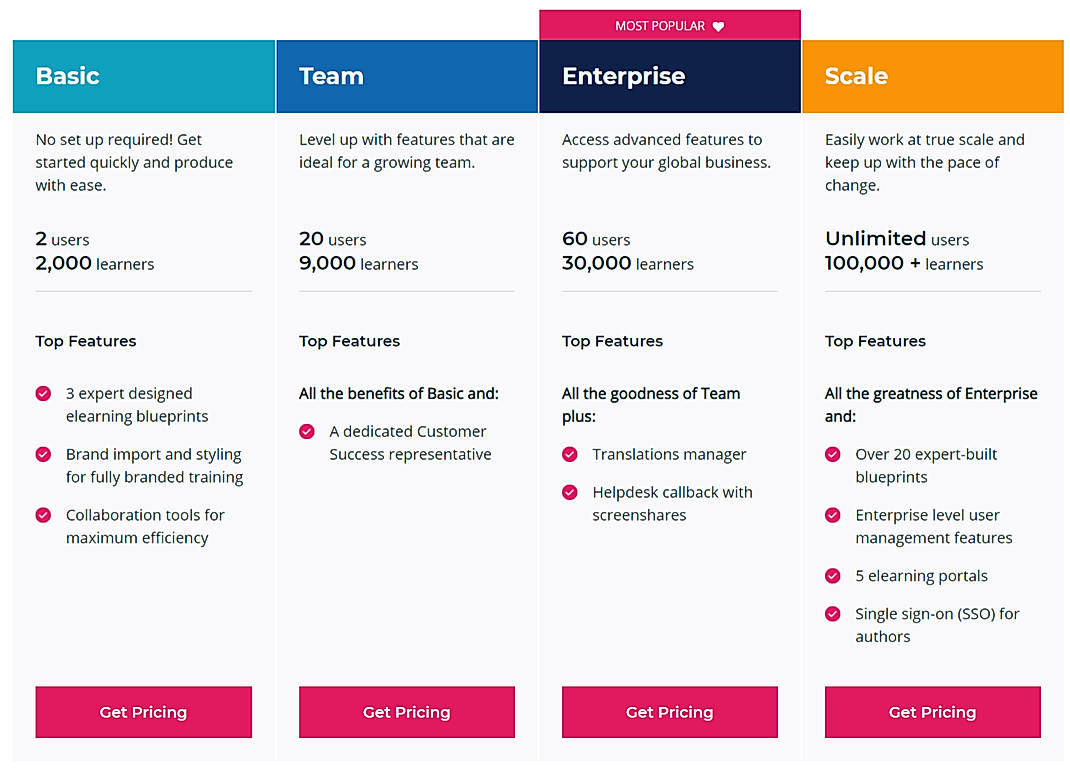Viewport: 1070px width, 768px height.
Task: Click Get Pricing under Team plan
Action: point(406,712)
